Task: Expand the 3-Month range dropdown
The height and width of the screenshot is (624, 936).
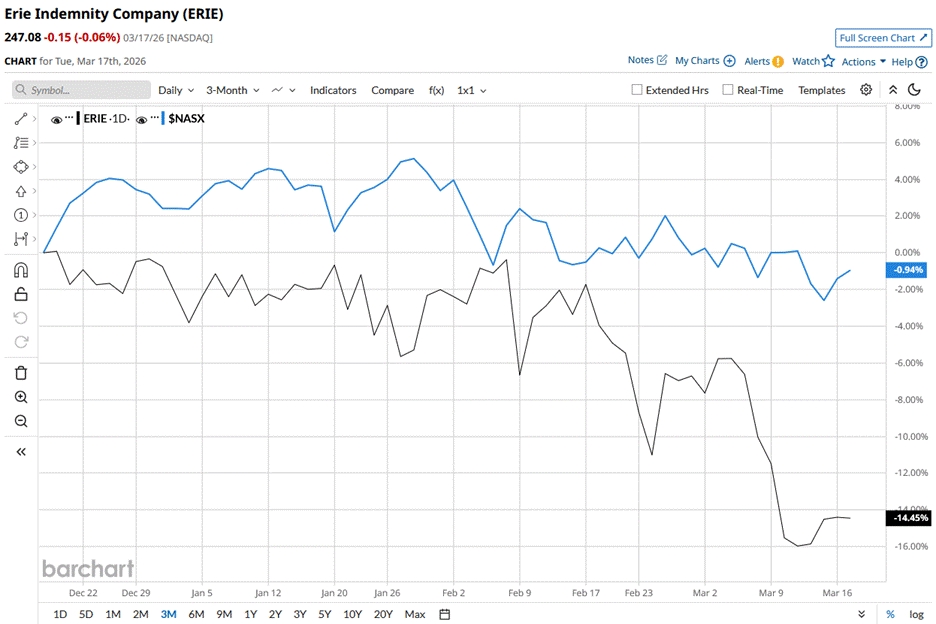Action: [x=231, y=90]
